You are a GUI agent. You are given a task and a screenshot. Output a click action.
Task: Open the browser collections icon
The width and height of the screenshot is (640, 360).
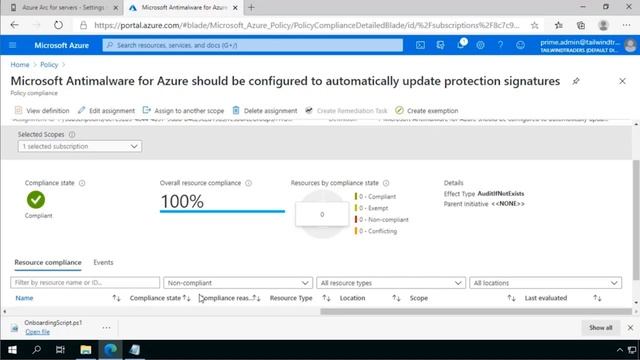[x=581, y=25]
